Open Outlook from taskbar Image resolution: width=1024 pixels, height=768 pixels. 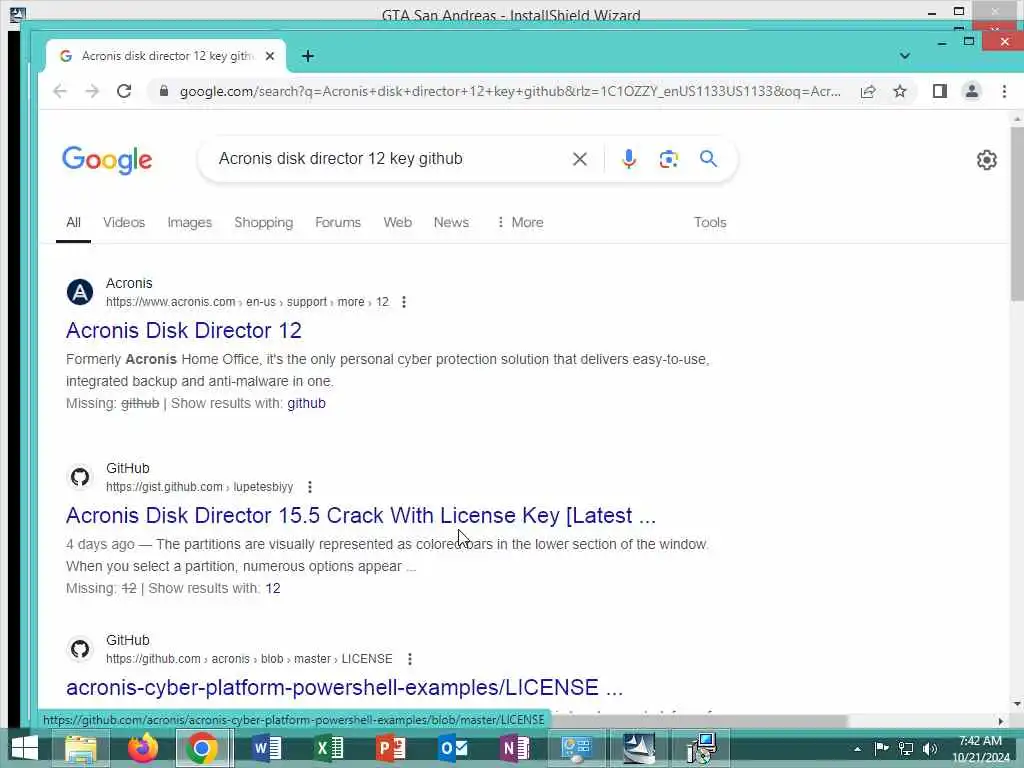coord(453,748)
